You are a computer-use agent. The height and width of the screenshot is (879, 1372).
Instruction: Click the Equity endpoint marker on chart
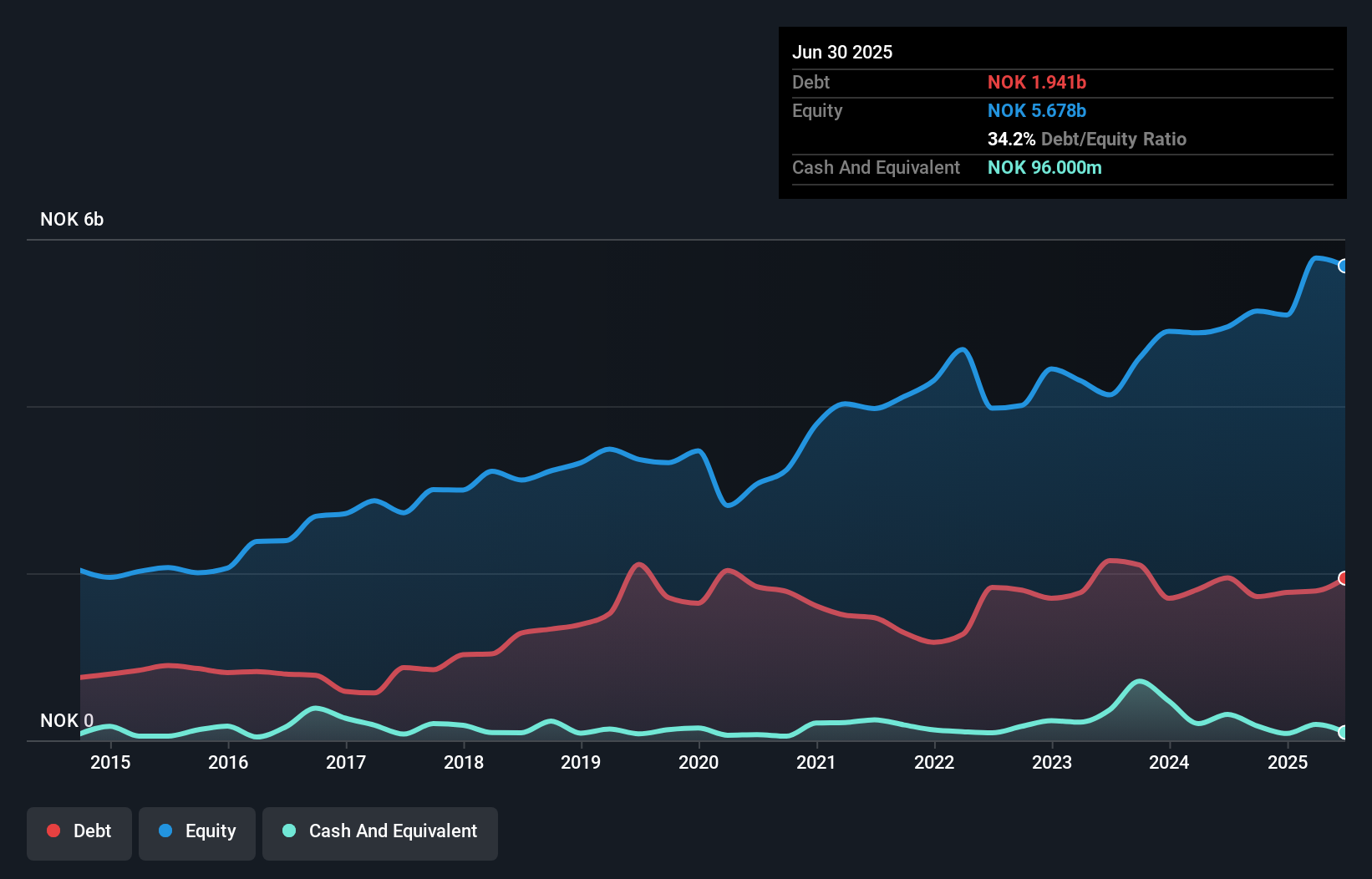pyautogui.click(x=1343, y=266)
